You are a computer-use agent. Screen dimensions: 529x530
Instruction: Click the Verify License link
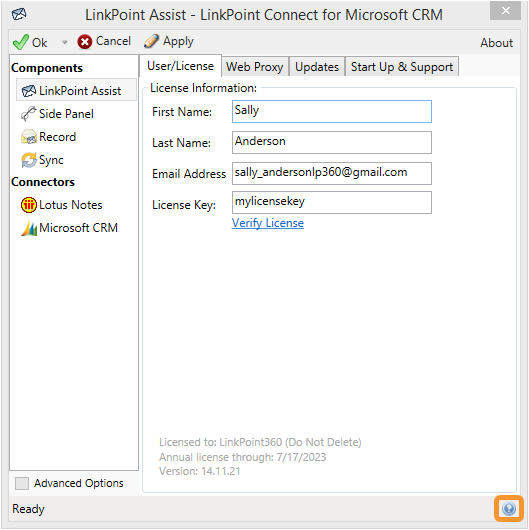pos(268,223)
